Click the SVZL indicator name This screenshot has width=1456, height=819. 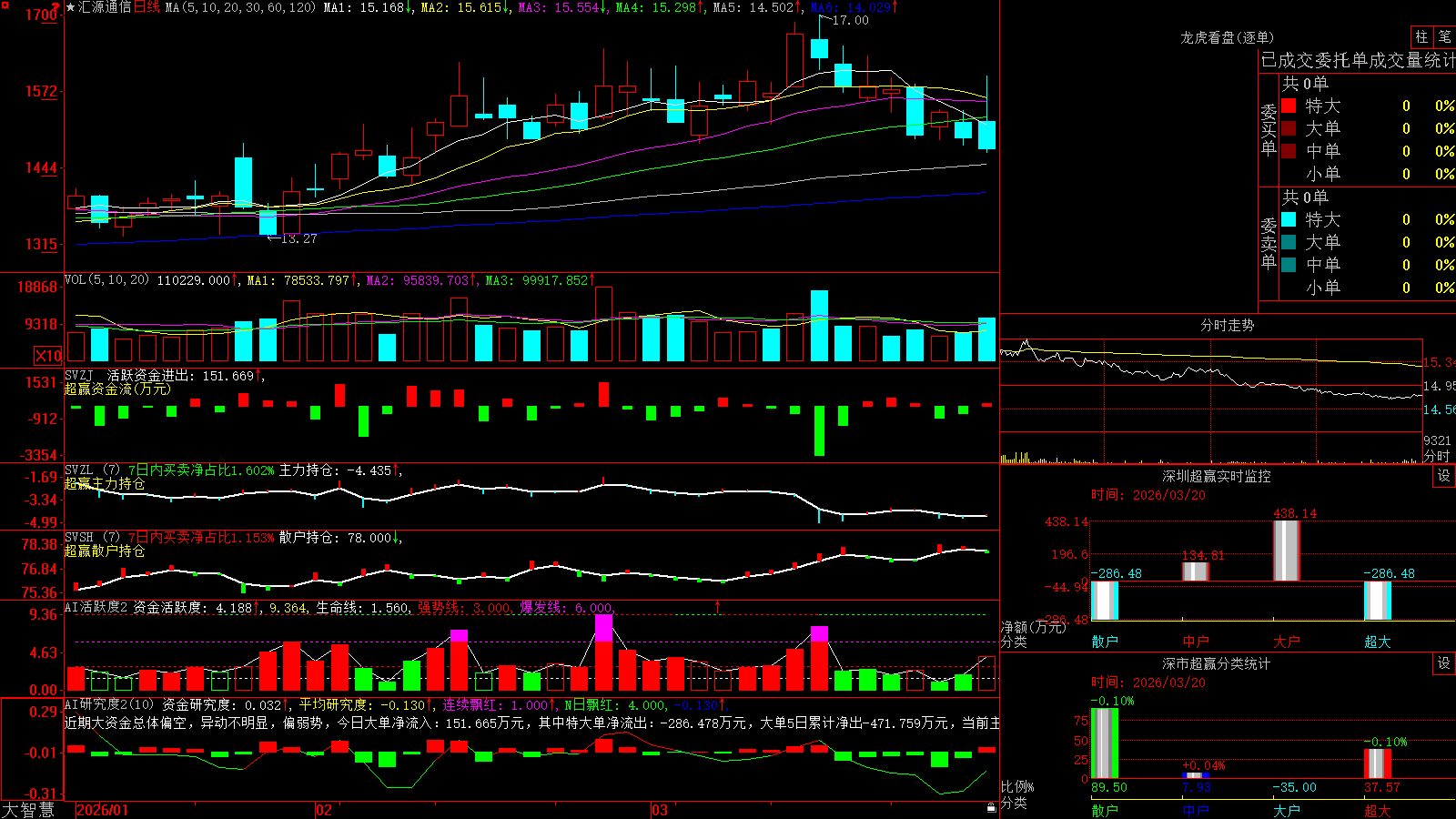click(78, 470)
